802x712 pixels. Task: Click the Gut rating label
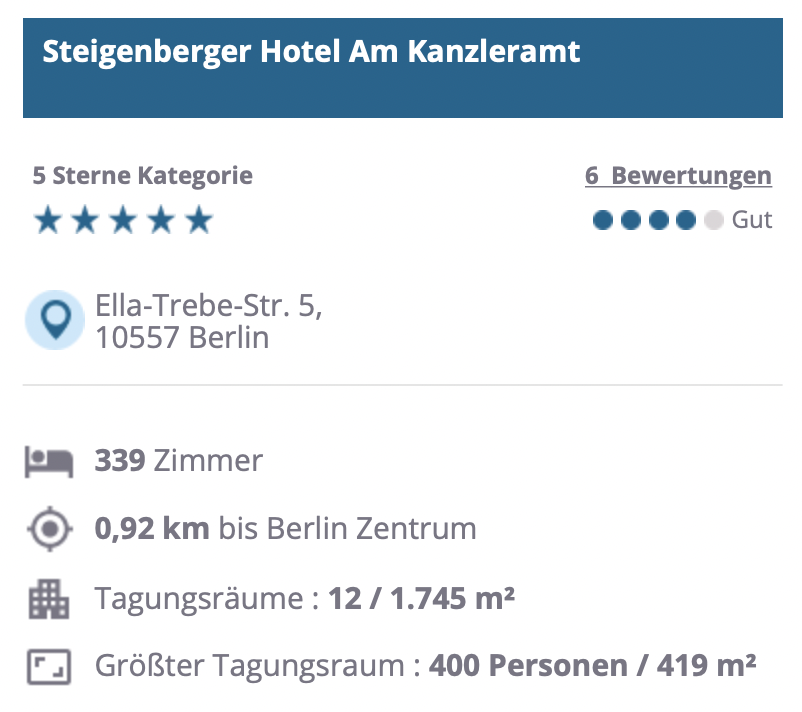[752, 220]
